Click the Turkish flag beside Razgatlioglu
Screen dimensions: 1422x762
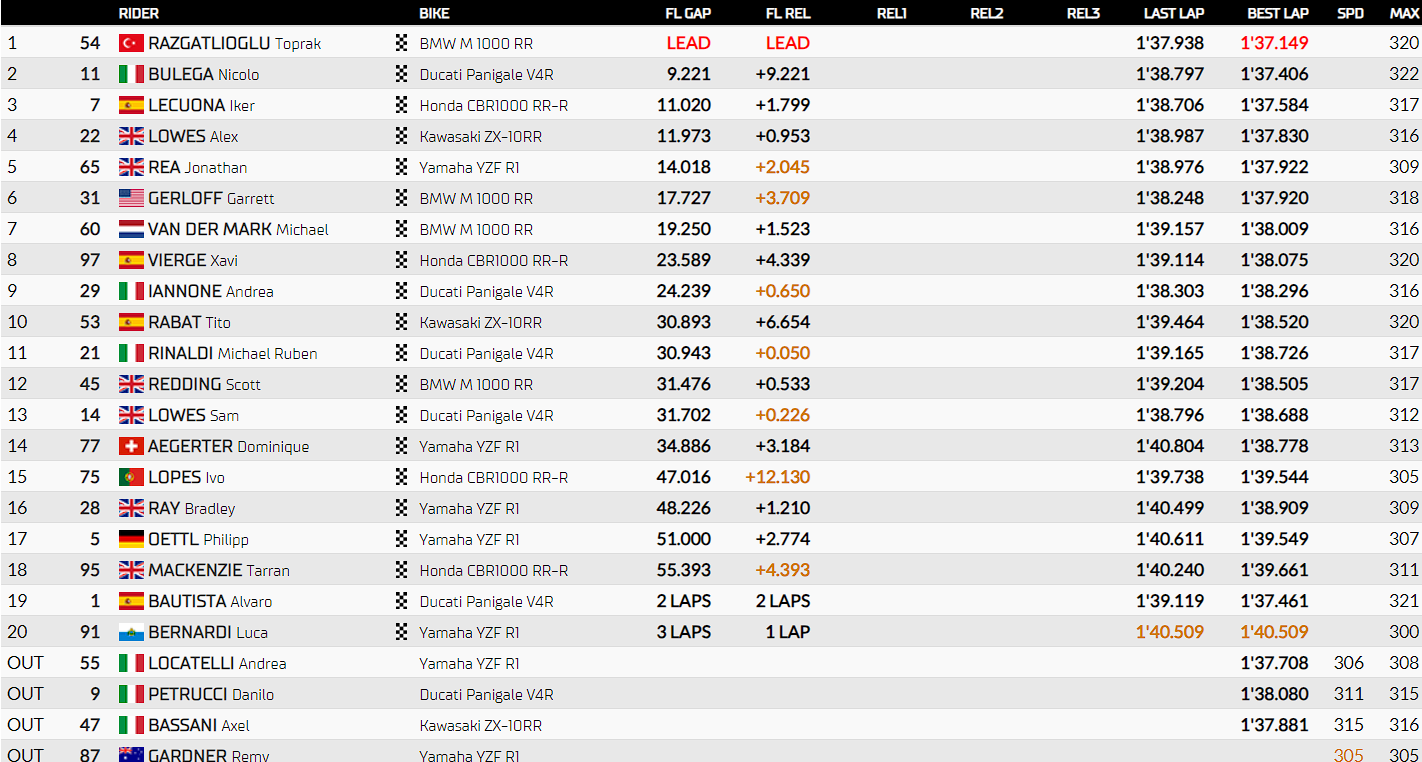pos(131,43)
